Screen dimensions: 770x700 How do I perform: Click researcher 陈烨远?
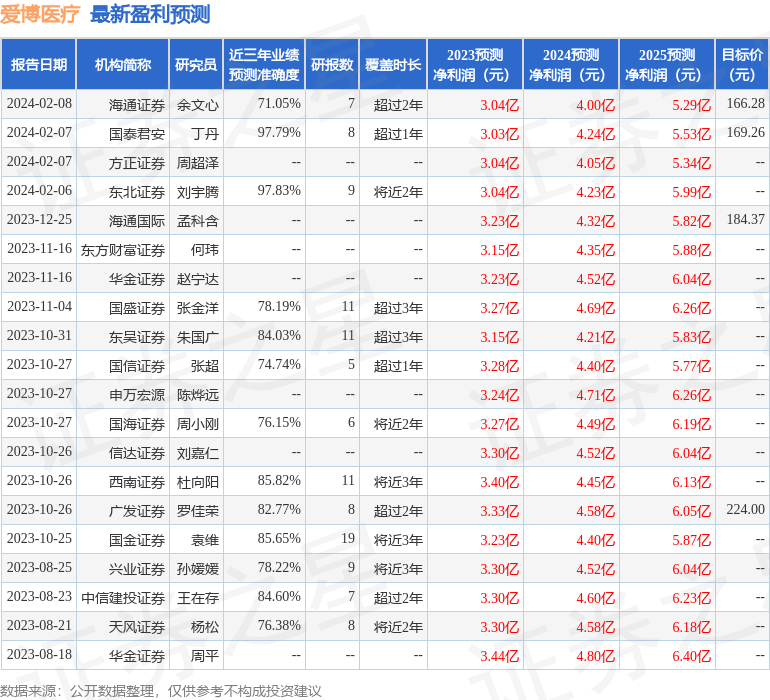197,394
